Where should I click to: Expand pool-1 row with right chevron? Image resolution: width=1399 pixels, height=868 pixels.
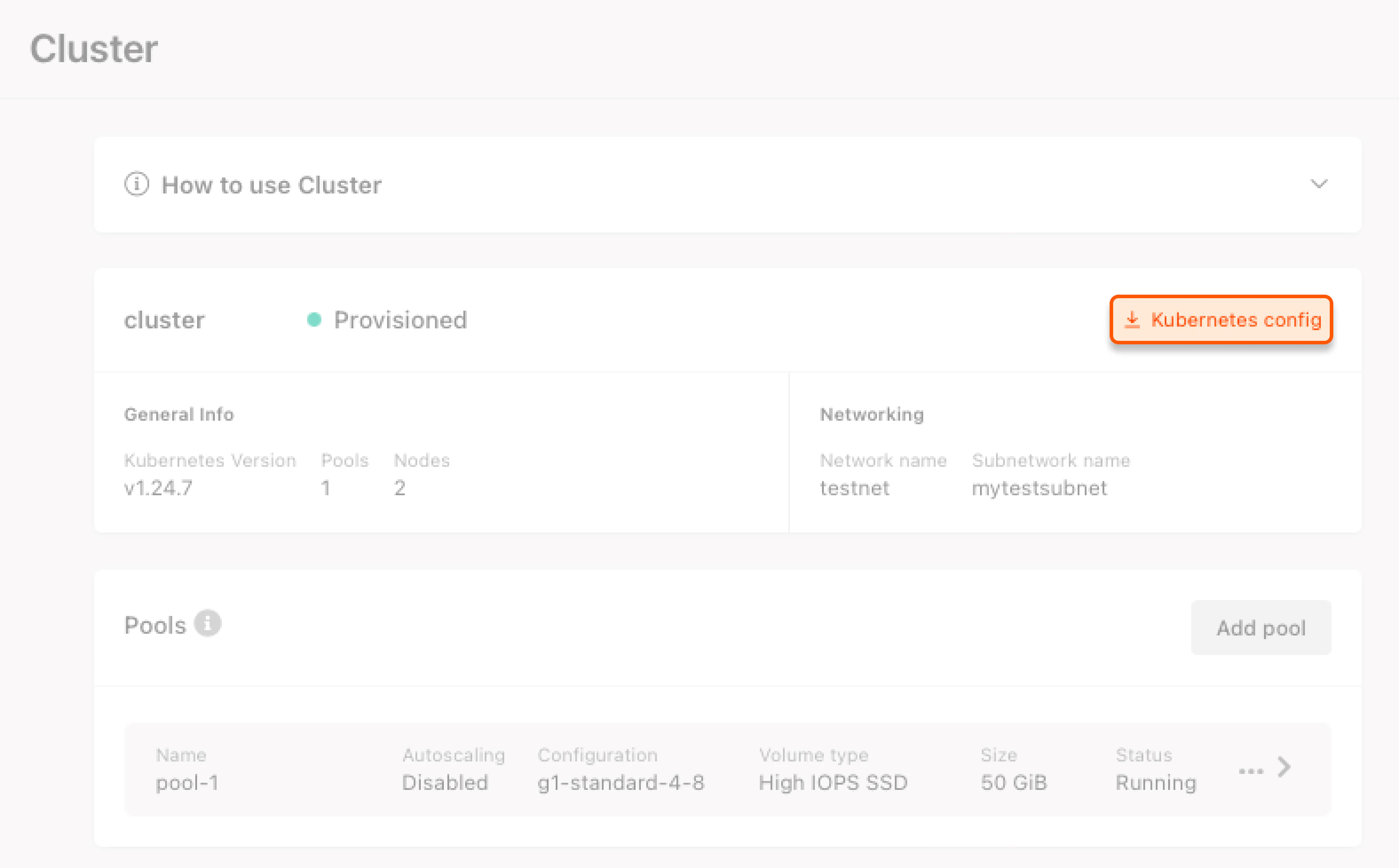pyautogui.click(x=1285, y=767)
